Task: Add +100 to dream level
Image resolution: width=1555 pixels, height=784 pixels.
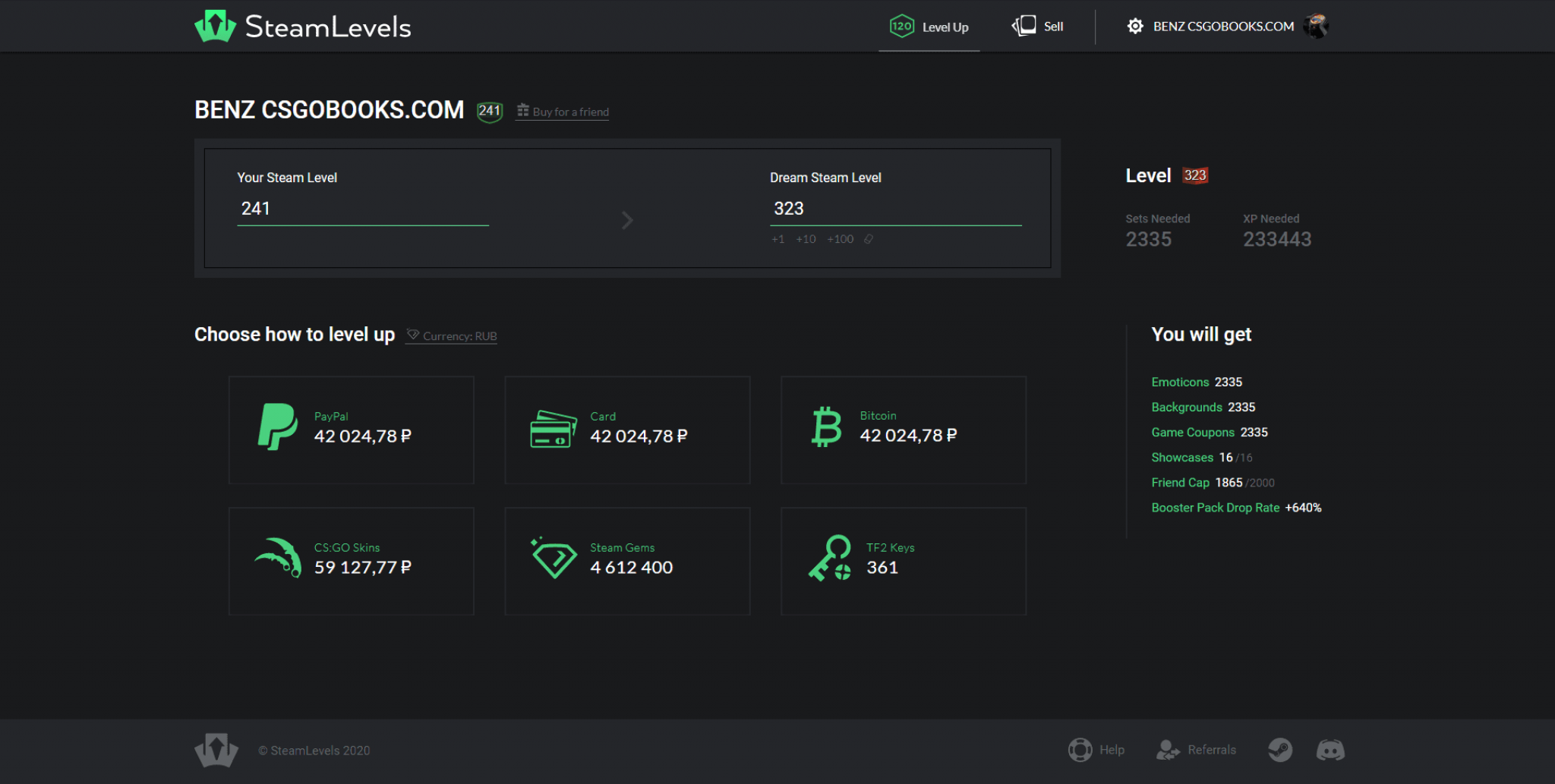Action: pos(840,239)
